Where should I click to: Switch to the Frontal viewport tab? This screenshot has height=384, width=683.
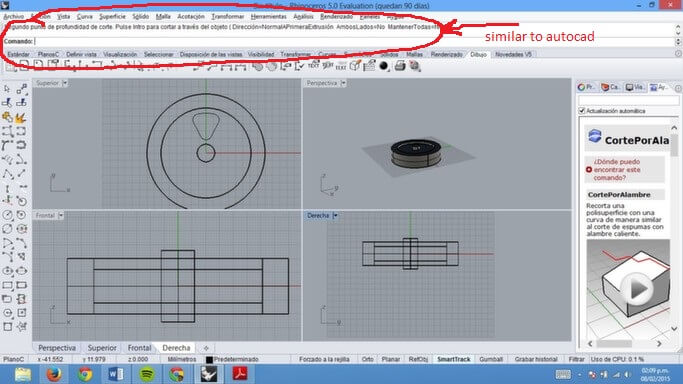click(x=139, y=348)
